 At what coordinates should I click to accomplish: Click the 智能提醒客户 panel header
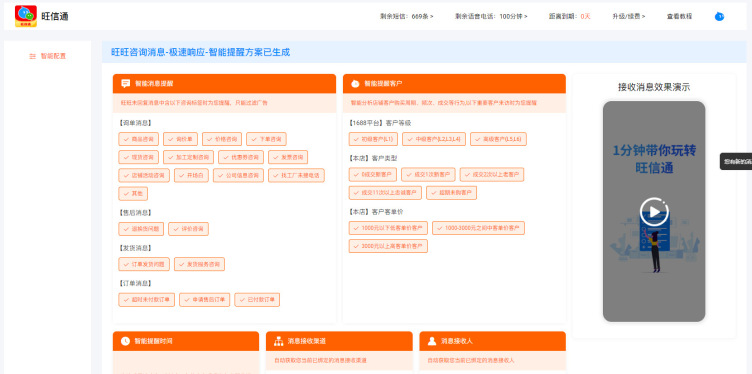(454, 83)
